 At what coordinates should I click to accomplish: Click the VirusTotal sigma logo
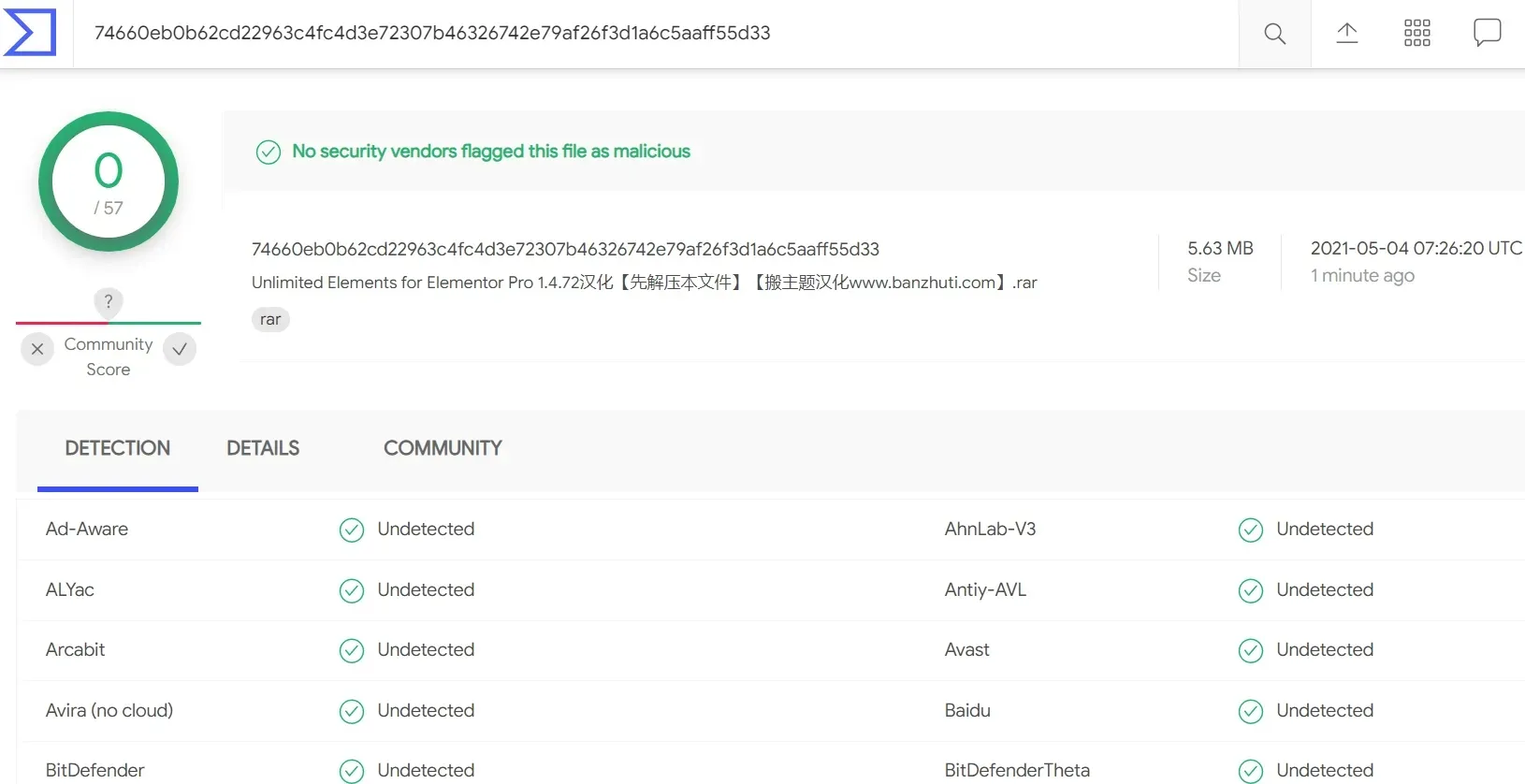pos(30,33)
